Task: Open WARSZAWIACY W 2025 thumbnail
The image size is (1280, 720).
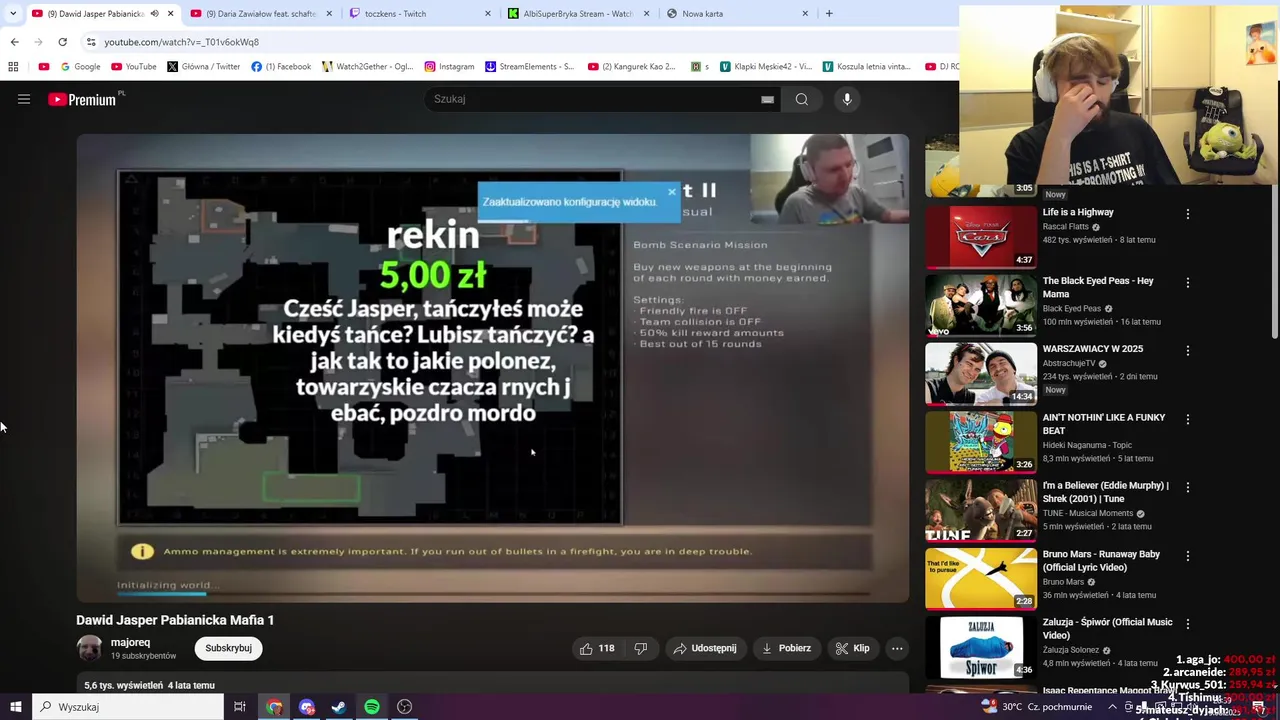Action: (x=981, y=373)
